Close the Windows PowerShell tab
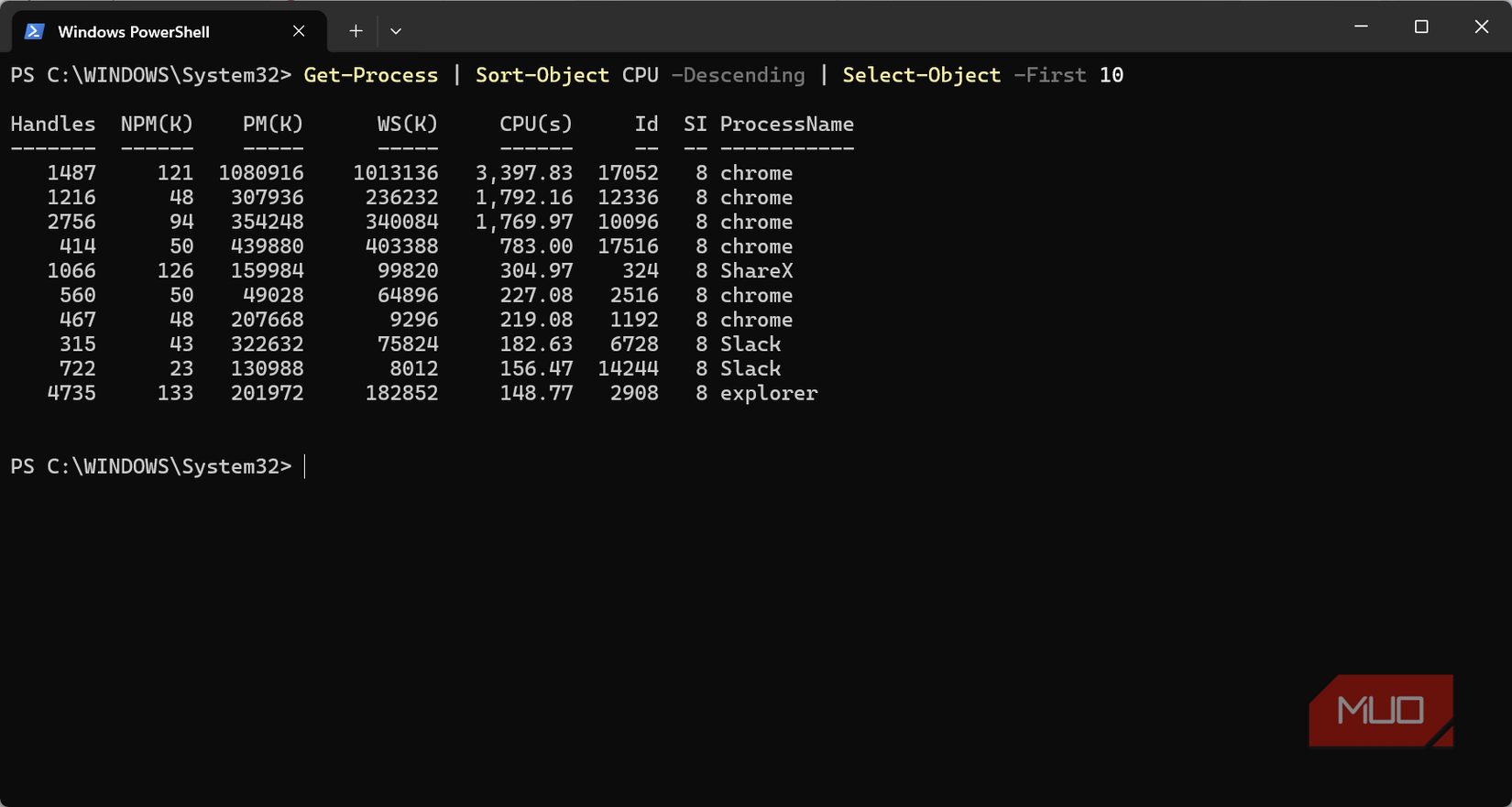 click(x=299, y=31)
